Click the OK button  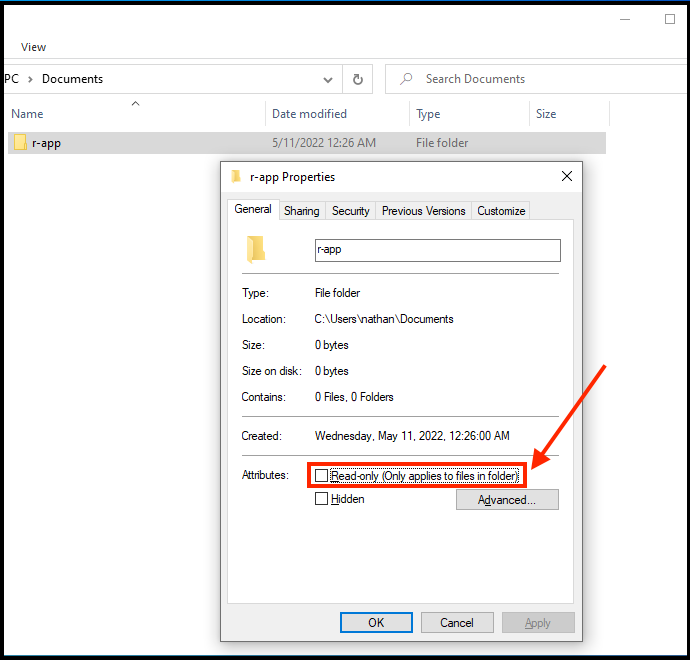[376, 623]
